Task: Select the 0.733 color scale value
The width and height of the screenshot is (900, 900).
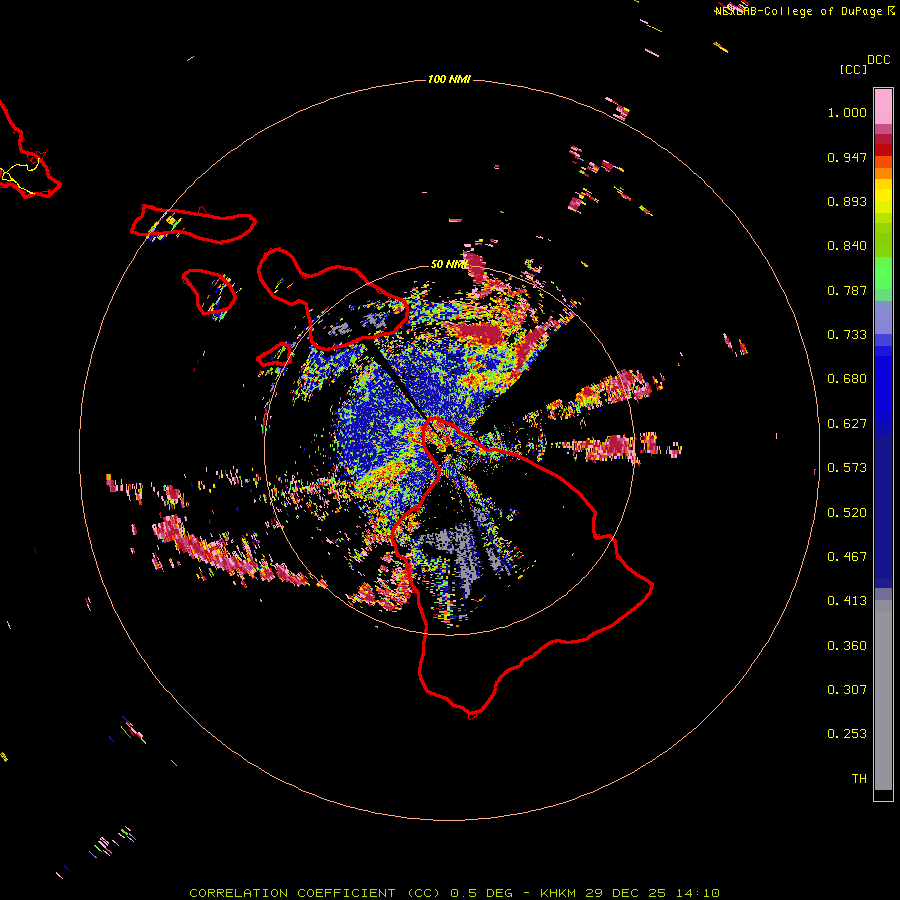Action: (x=847, y=335)
